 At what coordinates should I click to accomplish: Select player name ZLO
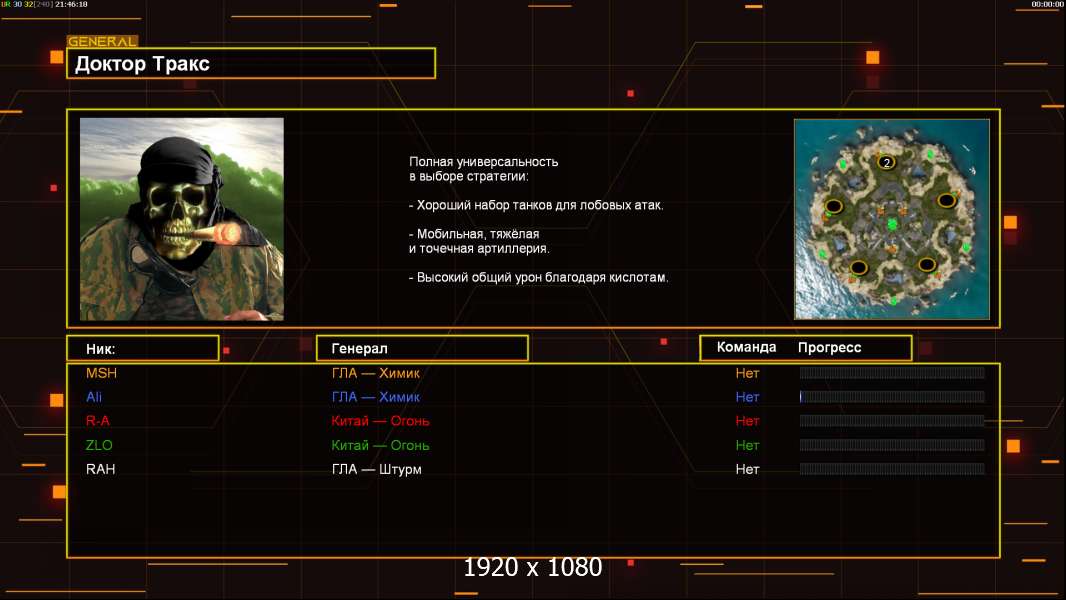click(99, 445)
